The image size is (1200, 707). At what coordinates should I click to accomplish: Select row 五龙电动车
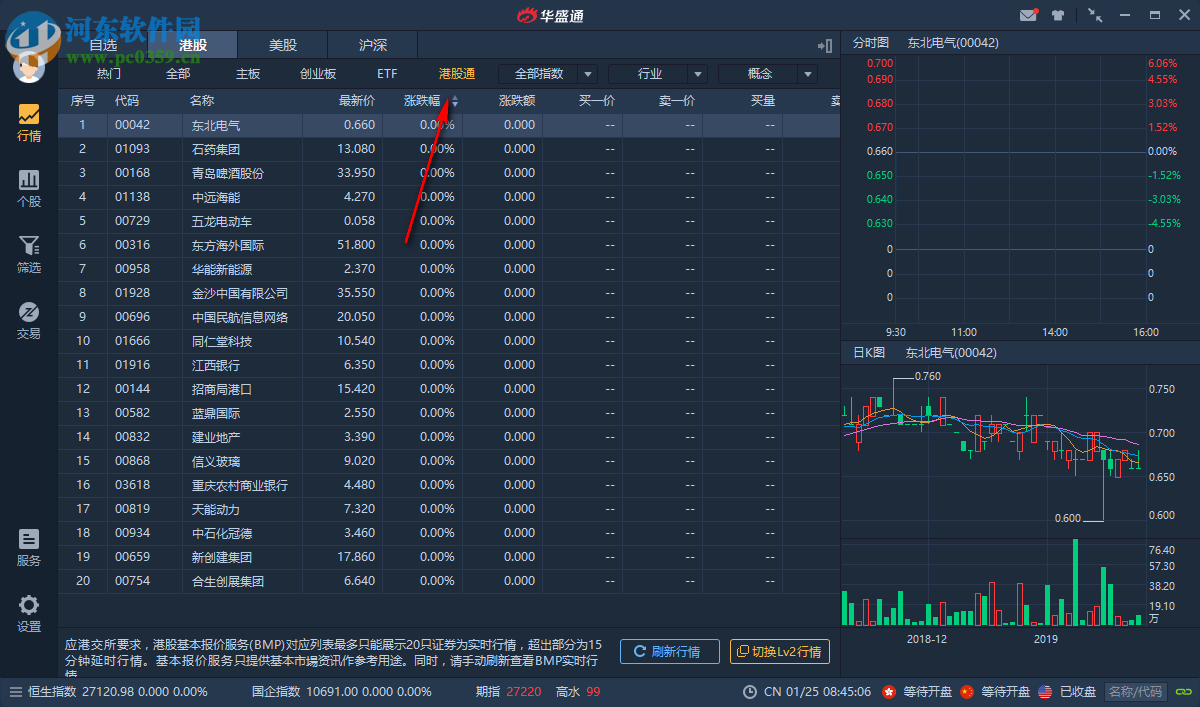(449, 221)
